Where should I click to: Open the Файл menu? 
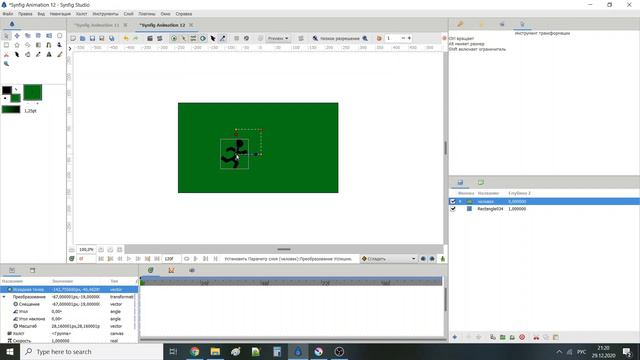pos(8,14)
